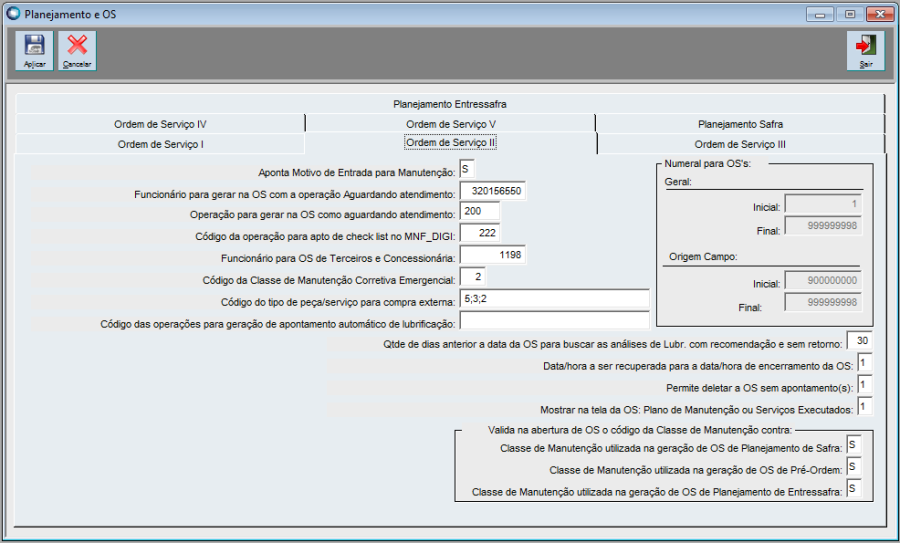The width and height of the screenshot is (900, 543).
Task: Click the empty lubrificação operations field
Action: click(x=554, y=321)
